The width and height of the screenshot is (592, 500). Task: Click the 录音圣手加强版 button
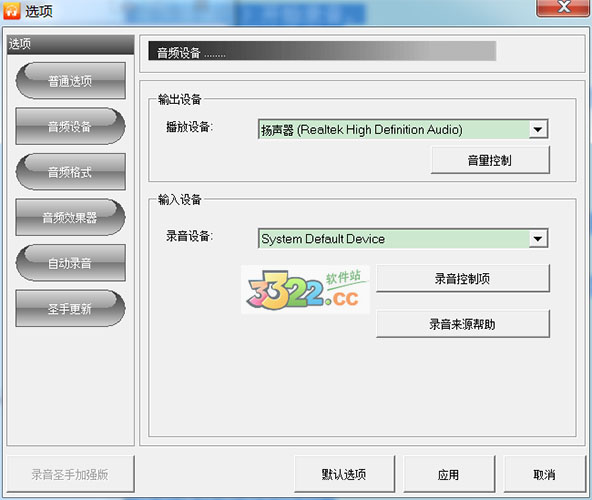(x=71, y=474)
